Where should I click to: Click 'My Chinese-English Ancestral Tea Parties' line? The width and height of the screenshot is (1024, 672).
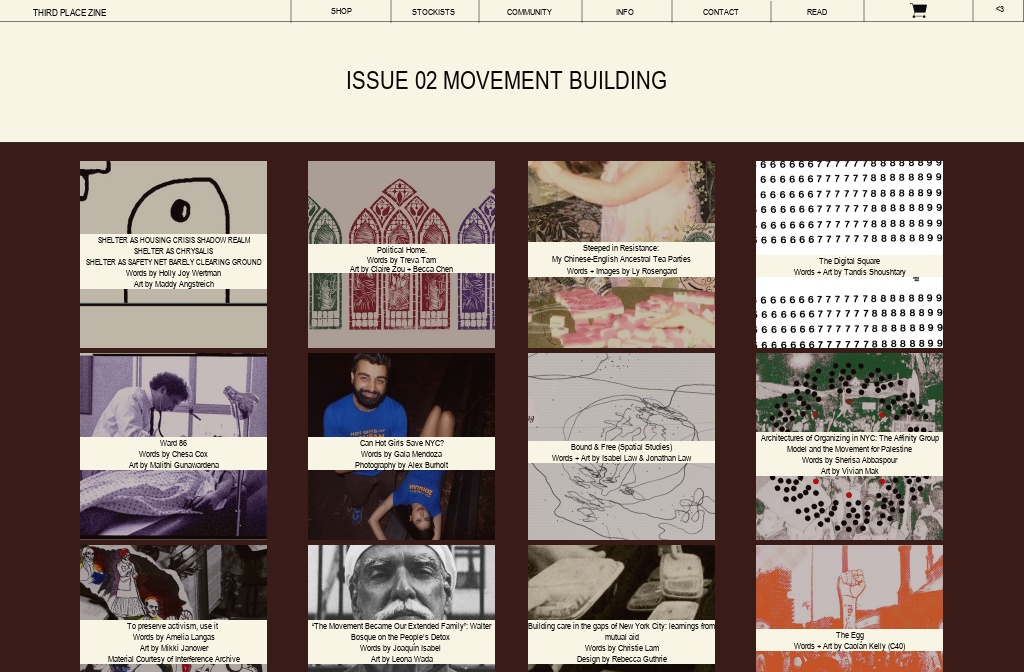point(621,259)
